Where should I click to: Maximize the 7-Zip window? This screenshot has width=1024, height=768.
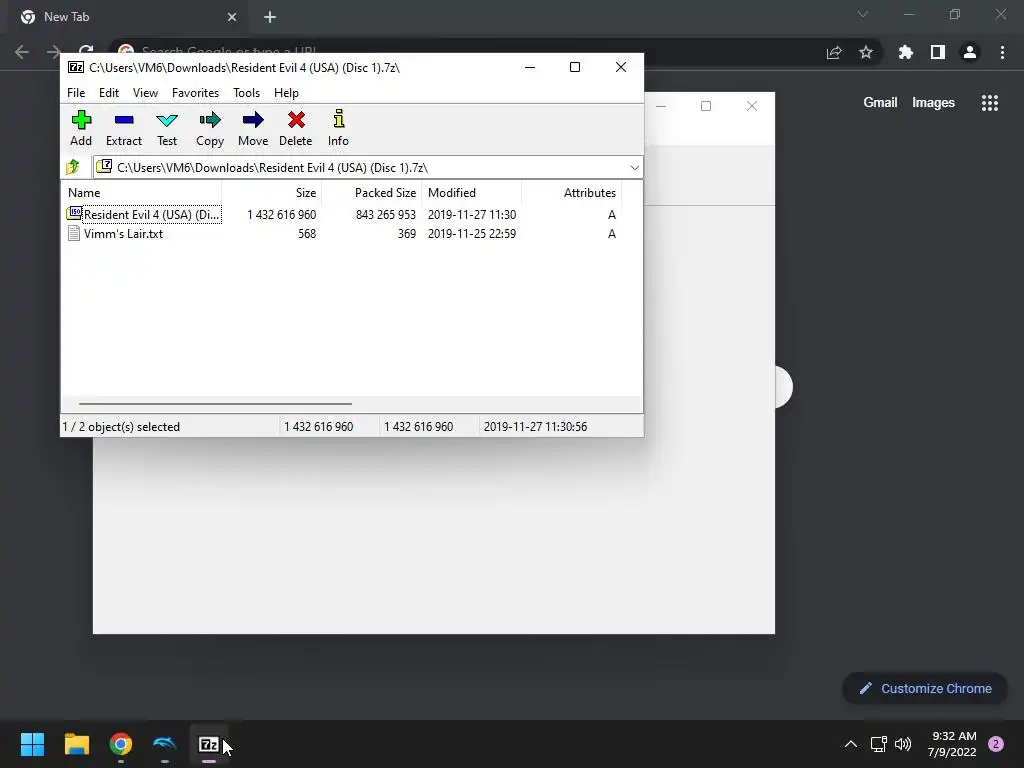click(575, 67)
